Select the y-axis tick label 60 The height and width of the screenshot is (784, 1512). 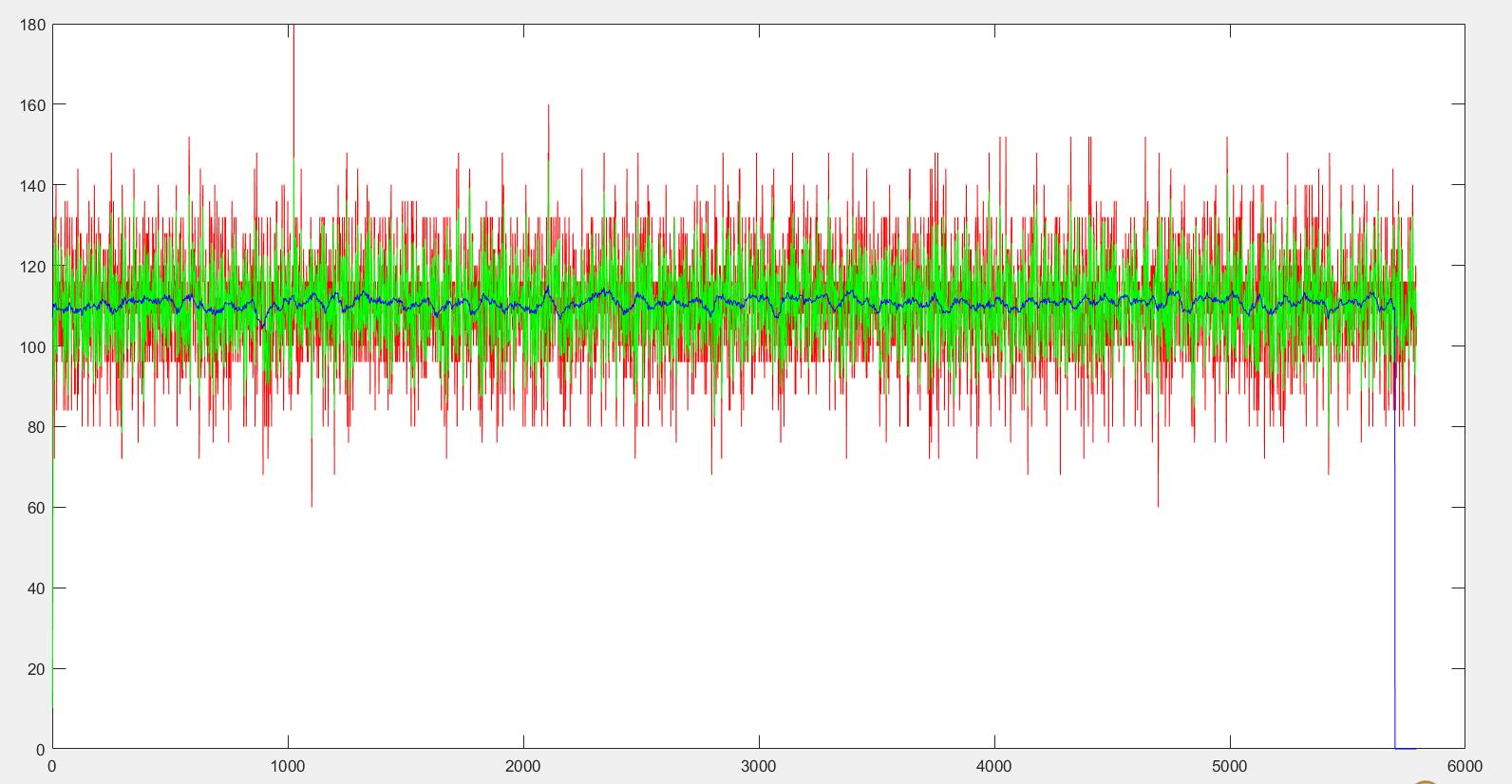[x=36, y=509]
